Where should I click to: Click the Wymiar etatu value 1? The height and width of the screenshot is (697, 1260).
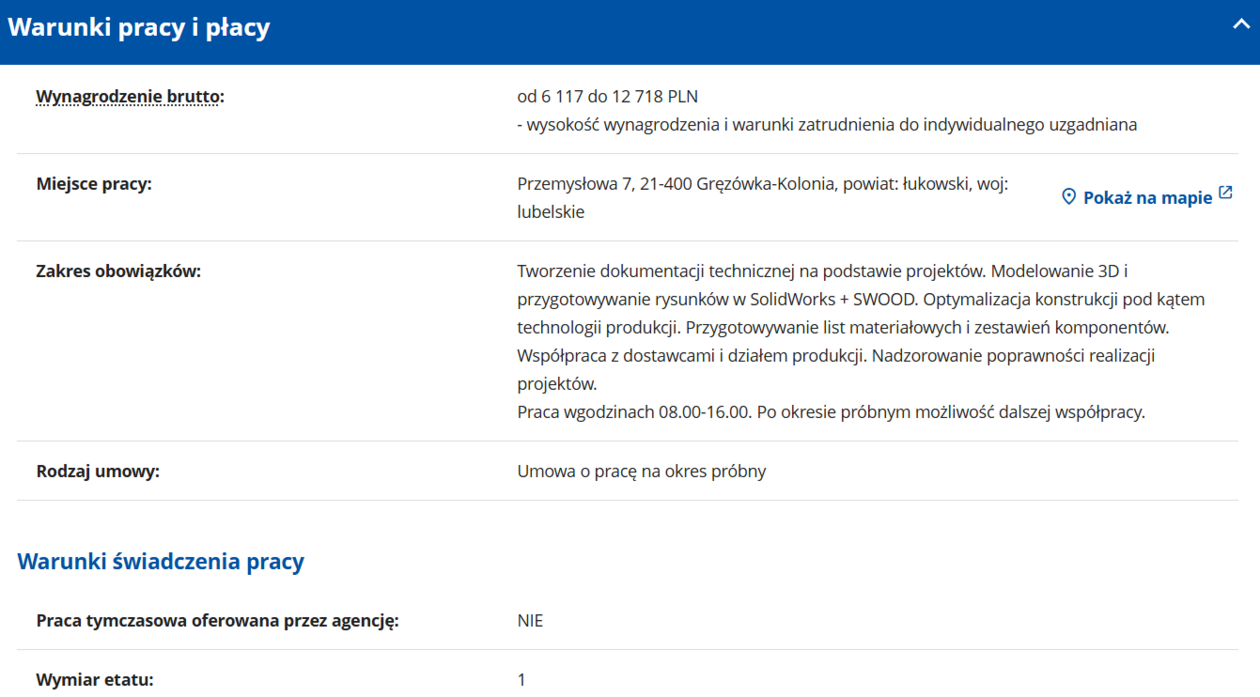pyautogui.click(x=521, y=680)
